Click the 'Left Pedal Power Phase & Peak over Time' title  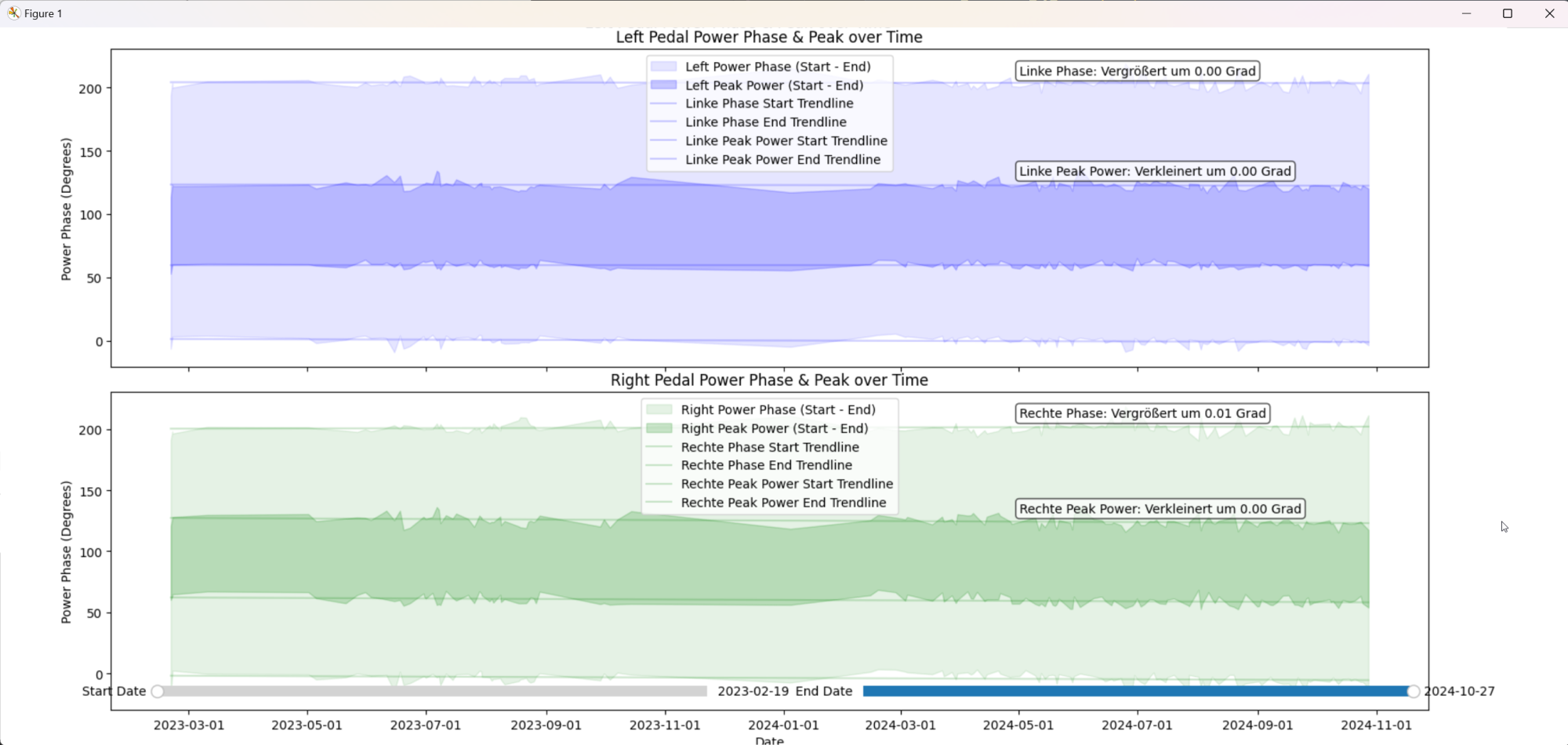[769, 37]
